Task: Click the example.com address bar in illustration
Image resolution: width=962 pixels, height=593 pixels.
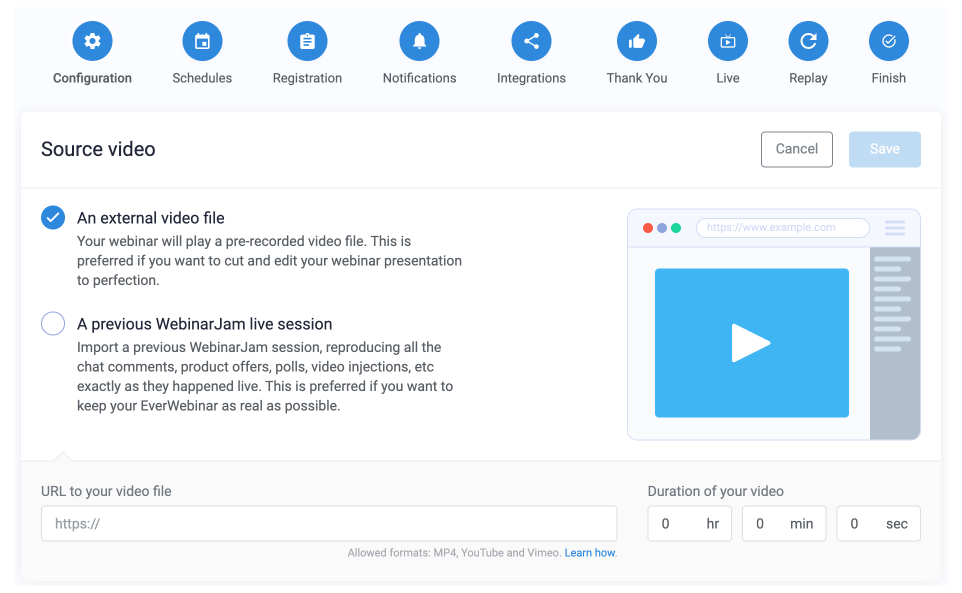Action: pos(782,228)
